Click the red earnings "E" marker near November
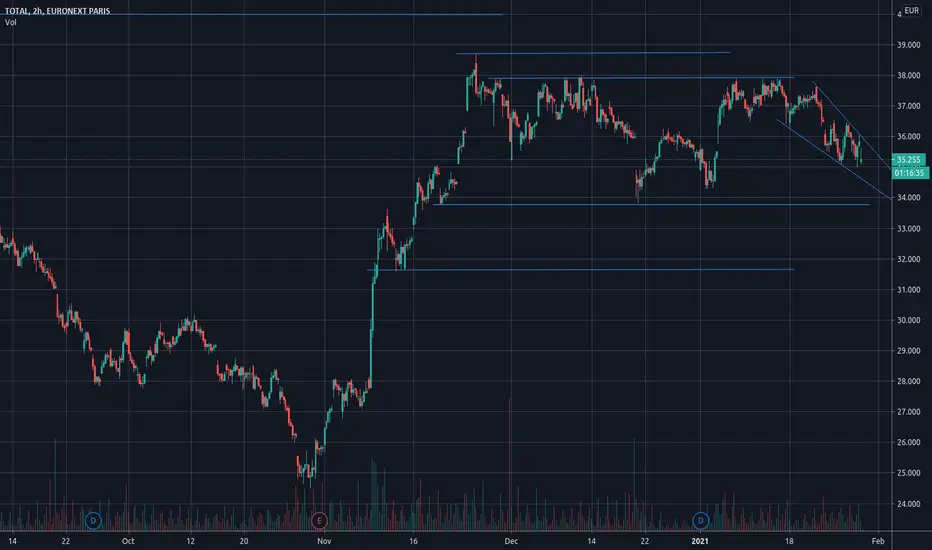 point(319,521)
